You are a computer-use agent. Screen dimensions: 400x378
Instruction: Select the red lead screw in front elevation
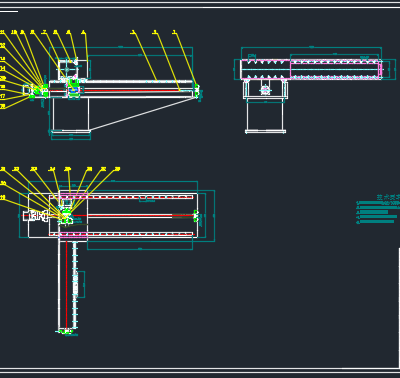pyautogui.click(x=132, y=90)
